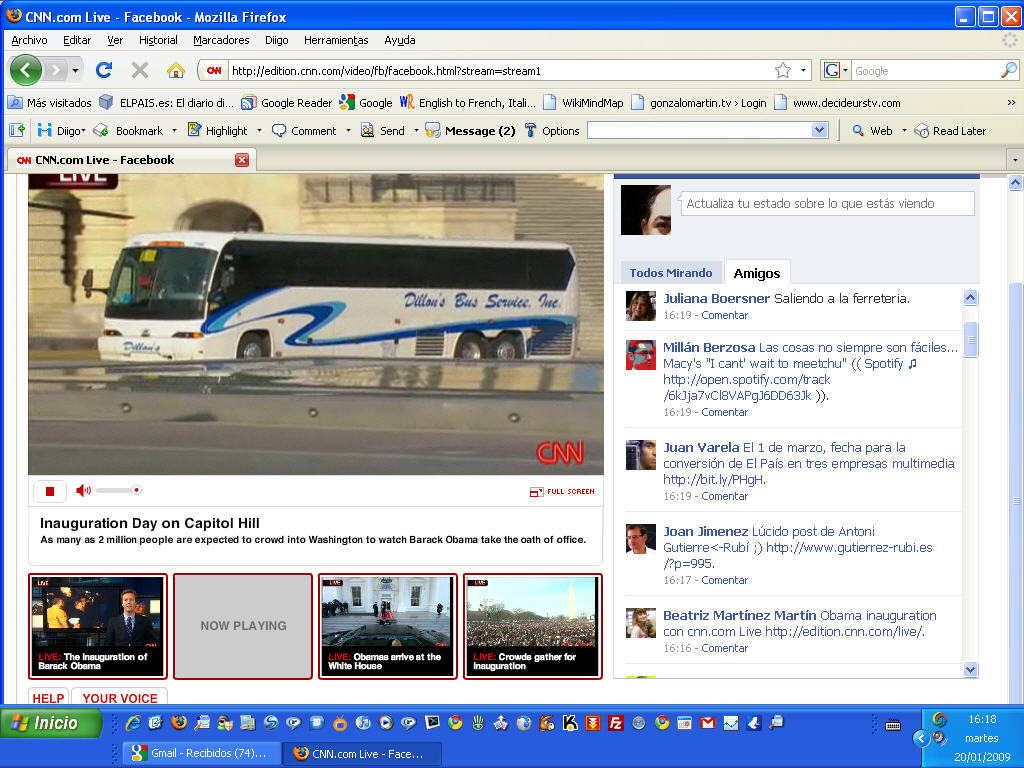
Task: Open Diigo Options
Action: click(552, 131)
